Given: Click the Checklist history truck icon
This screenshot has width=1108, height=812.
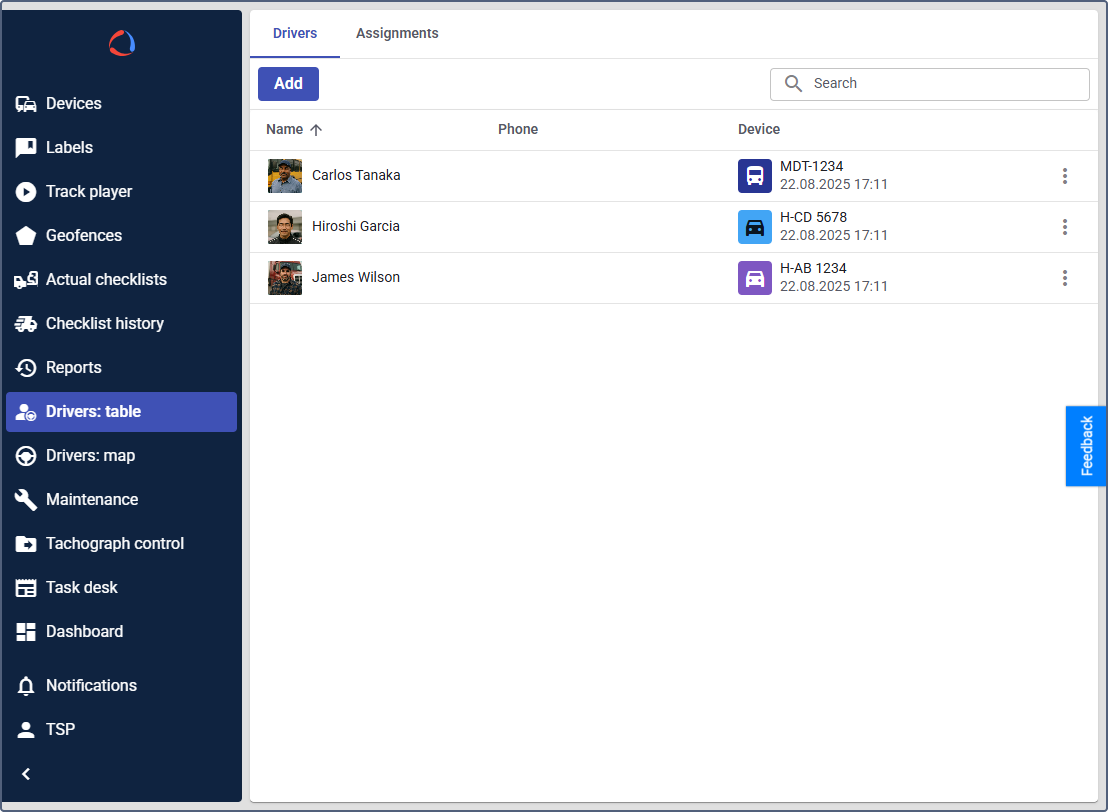Looking at the screenshot, I should coord(26,324).
